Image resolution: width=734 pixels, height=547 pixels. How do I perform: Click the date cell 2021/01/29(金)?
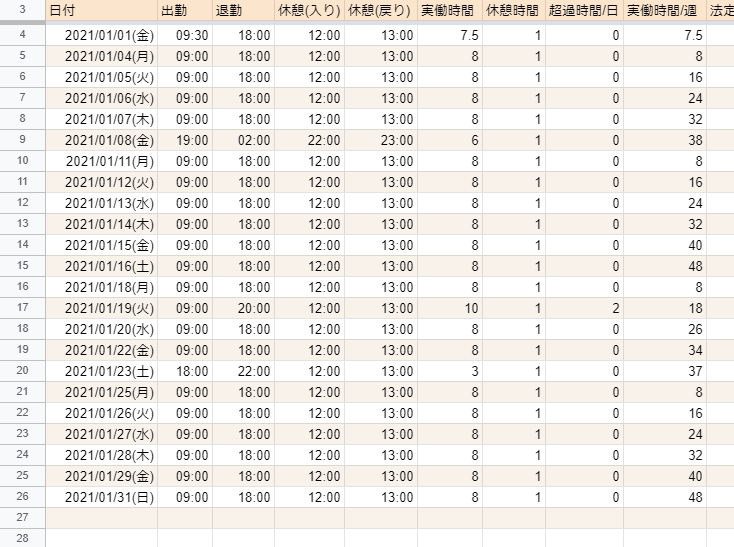click(101, 476)
